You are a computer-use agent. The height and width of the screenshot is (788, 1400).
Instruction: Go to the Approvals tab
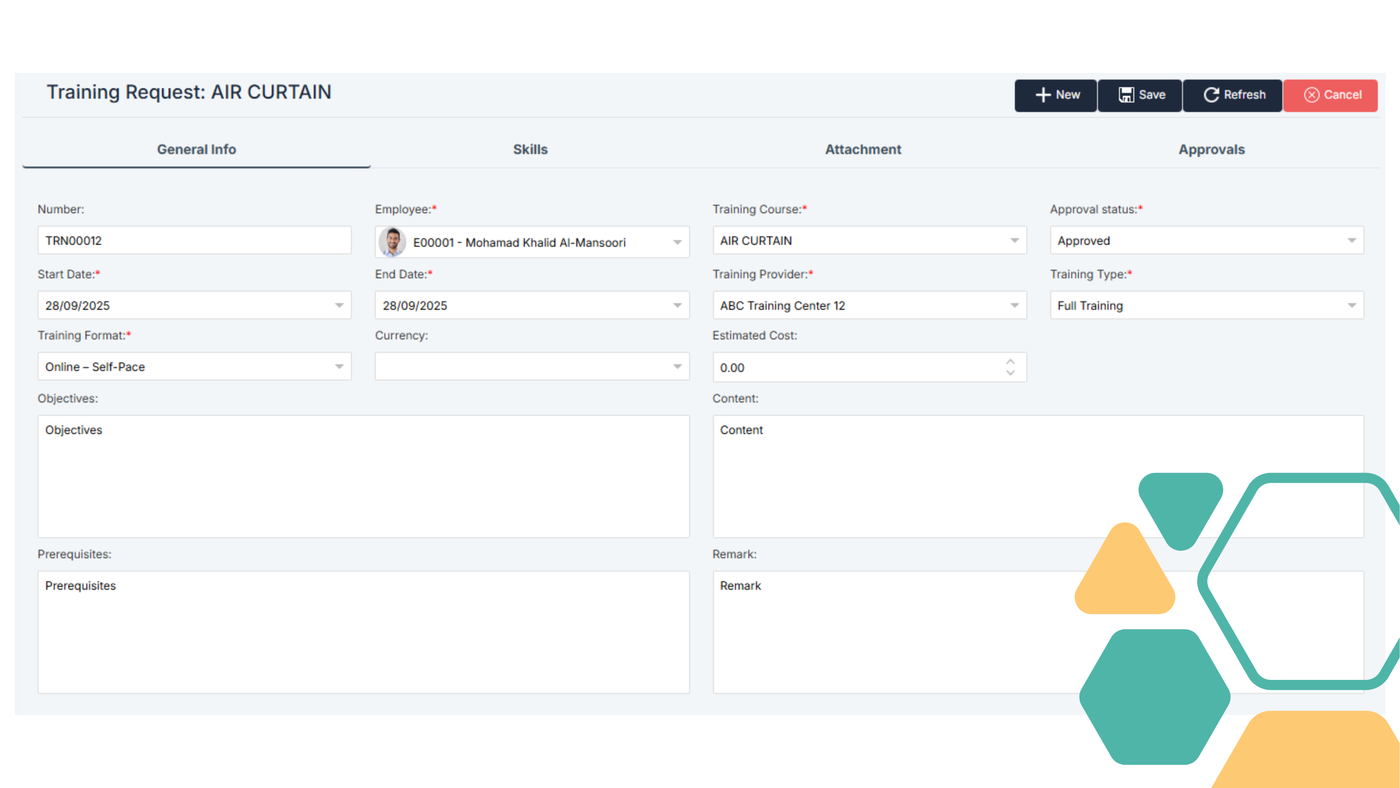(1211, 149)
